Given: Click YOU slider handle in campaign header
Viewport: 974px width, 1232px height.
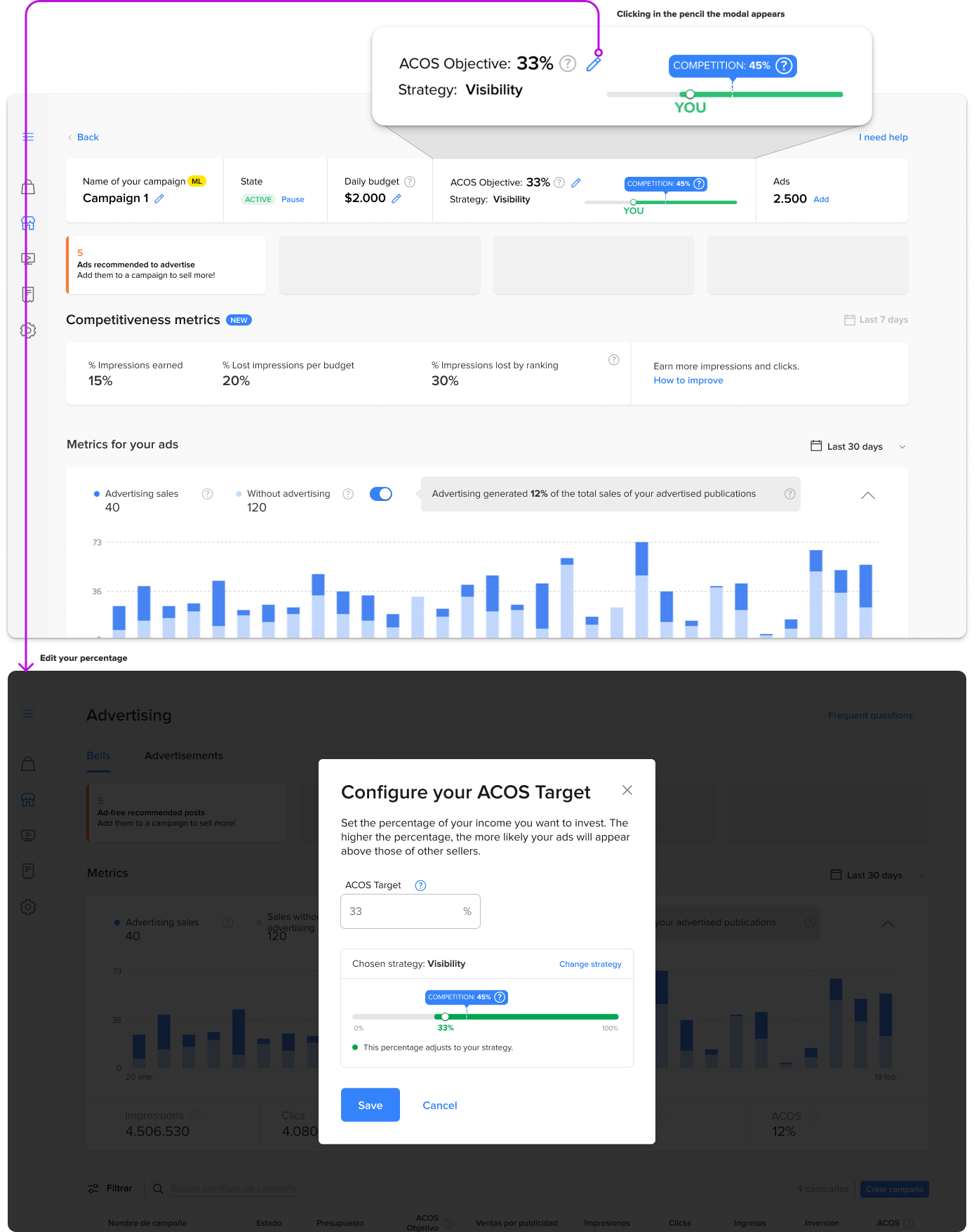Looking at the screenshot, I should 634,202.
